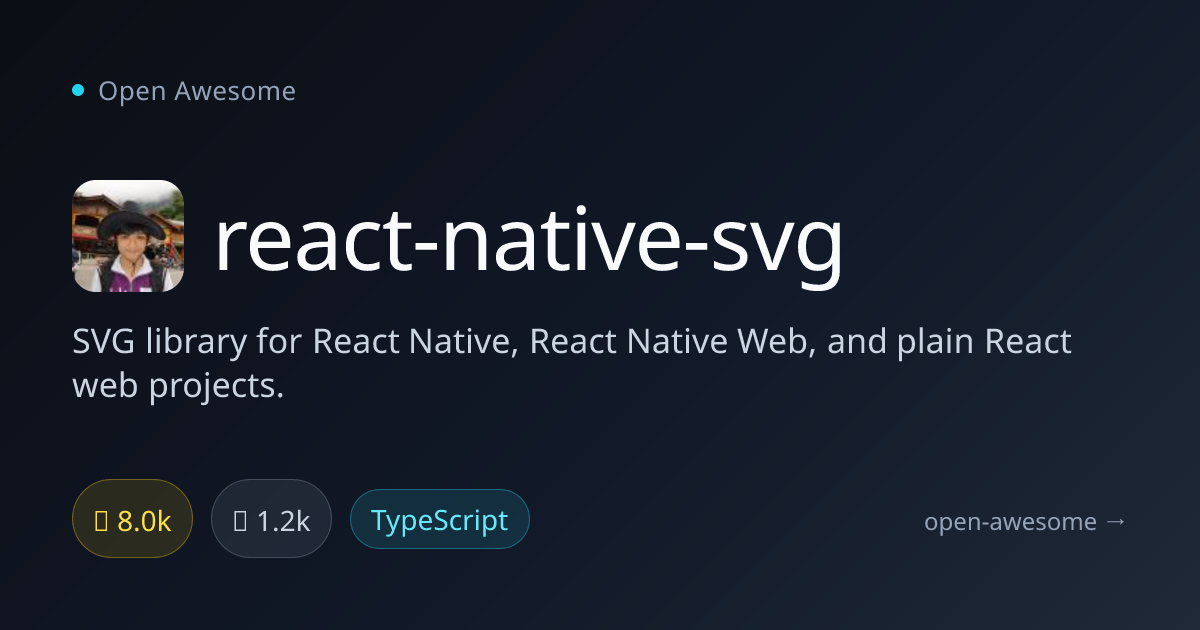Open the open-awesome arrow link
The height and width of the screenshot is (630, 1200).
click(1025, 521)
